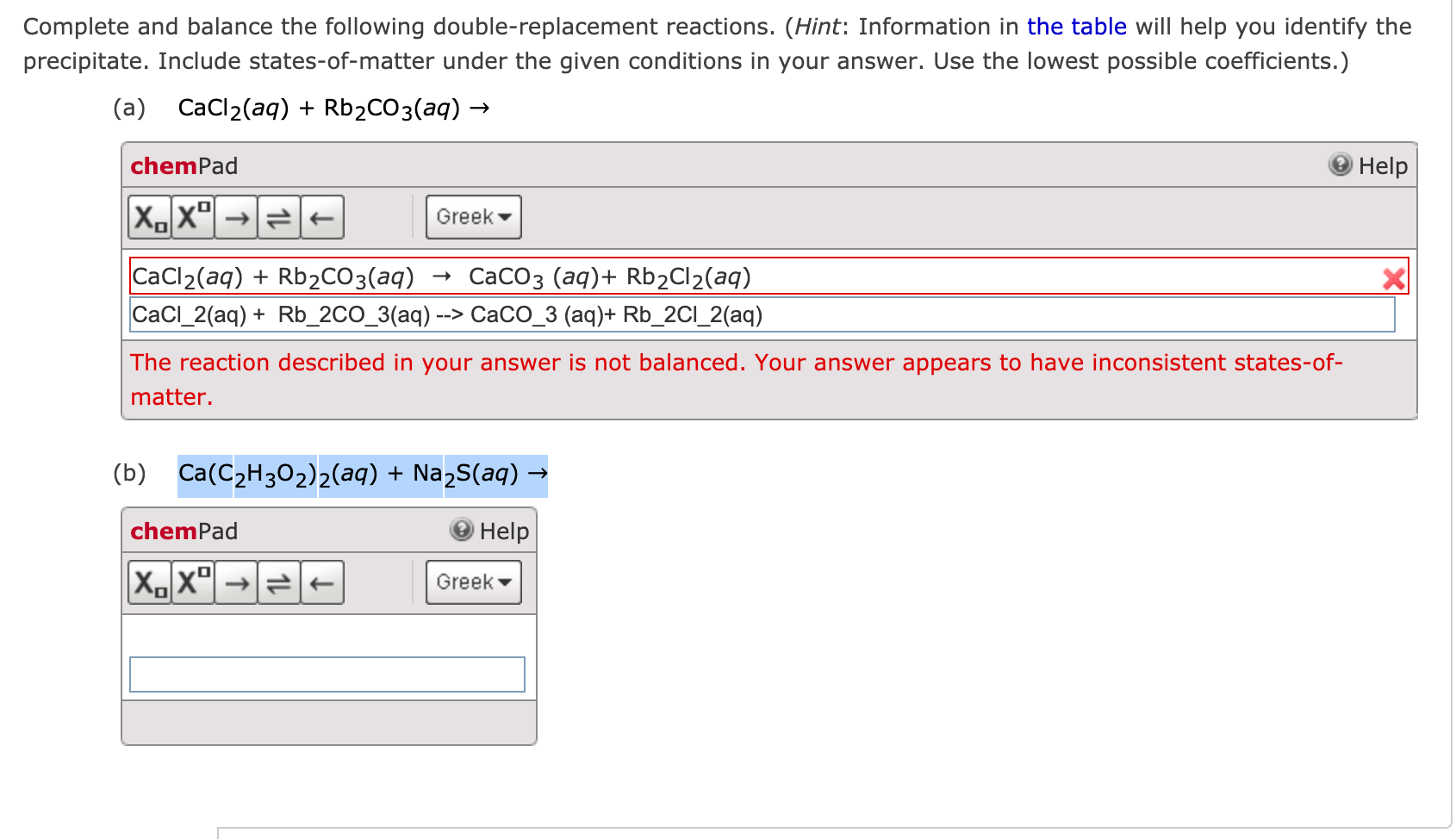Select the superscript tool in part (b) chemPad
Image resolution: width=1456 pixels, height=839 pixels.
point(193,582)
